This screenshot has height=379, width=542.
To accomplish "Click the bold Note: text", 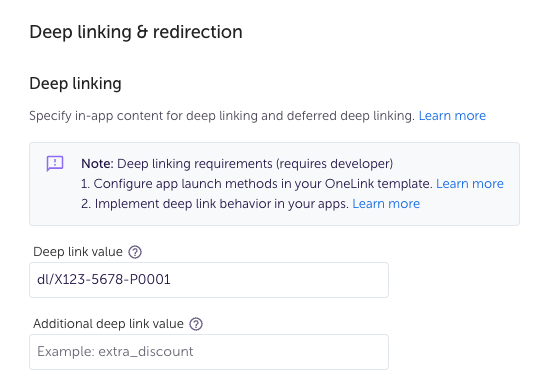I will click(97, 164).
